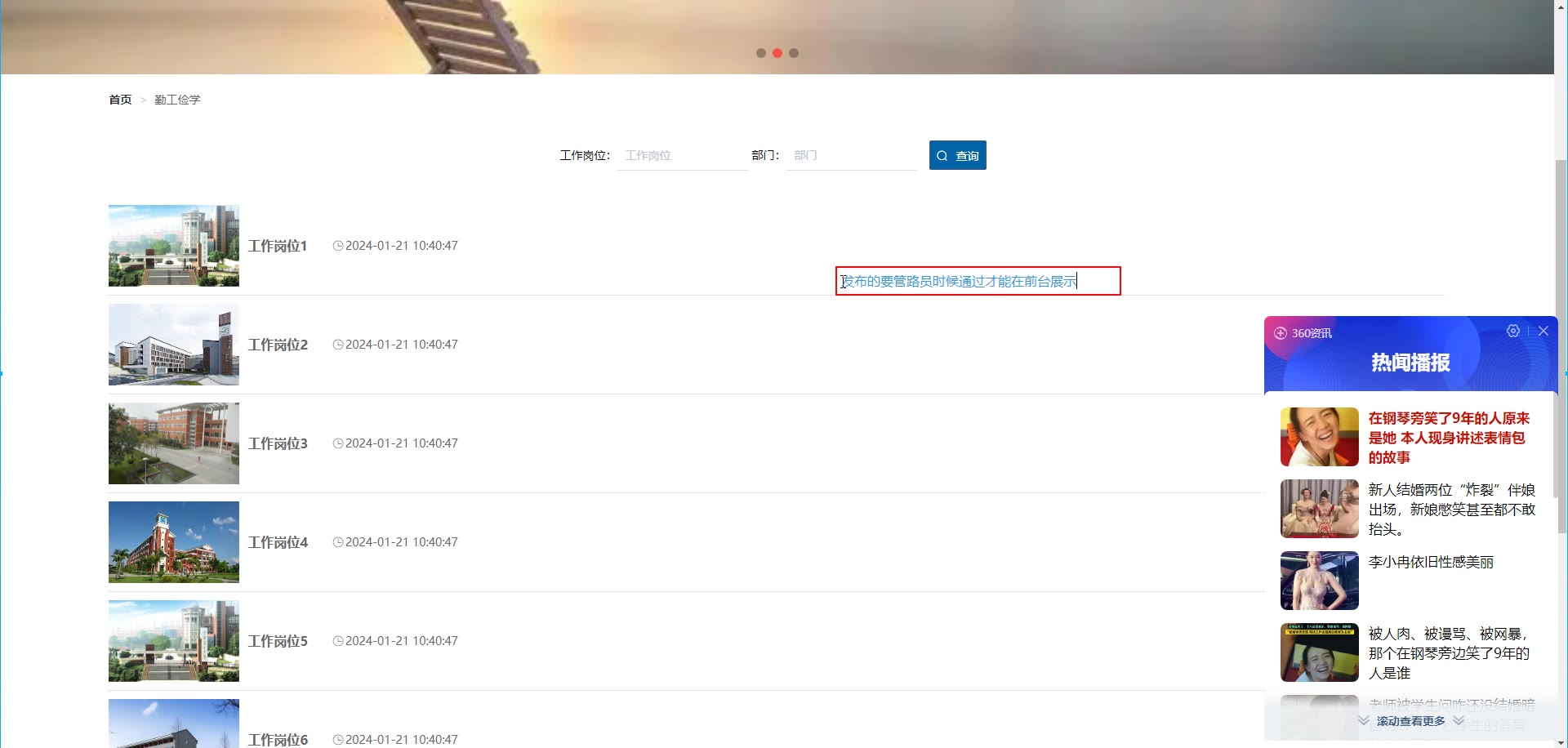
Task: Click the 热闻播报 banner heading
Action: click(1410, 363)
